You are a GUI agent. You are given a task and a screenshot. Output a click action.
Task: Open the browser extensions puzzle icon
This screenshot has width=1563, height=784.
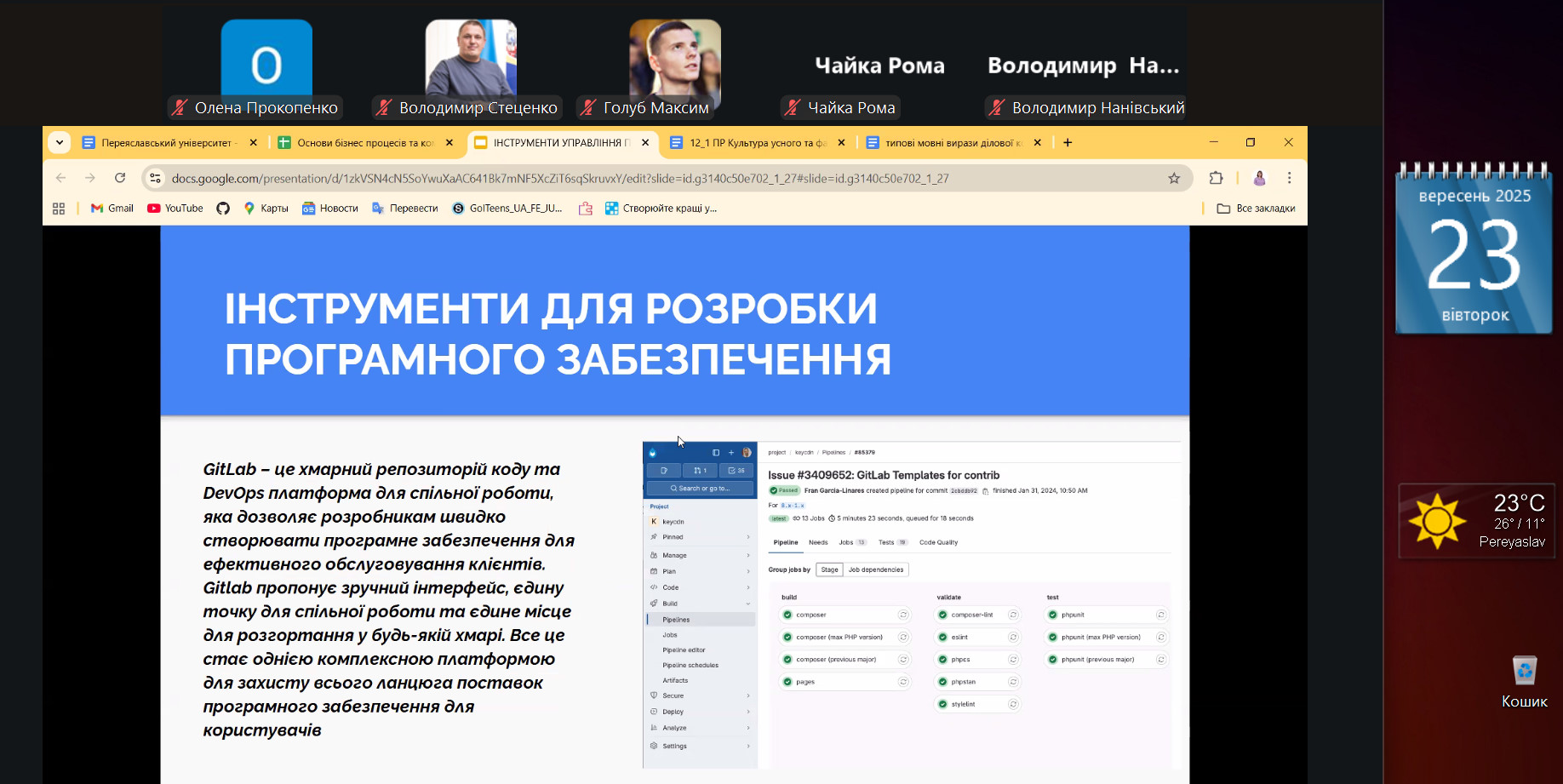(1216, 178)
